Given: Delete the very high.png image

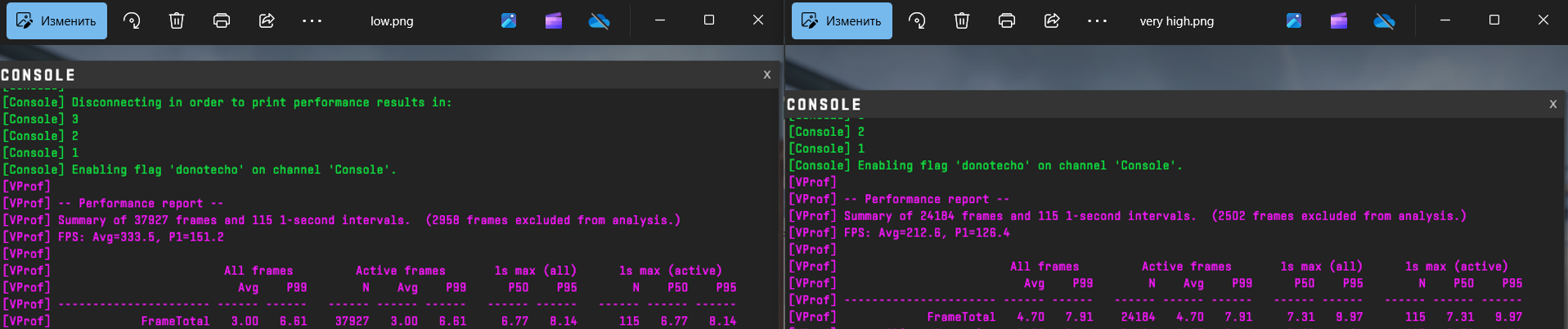Looking at the screenshot, I should 962,21.
